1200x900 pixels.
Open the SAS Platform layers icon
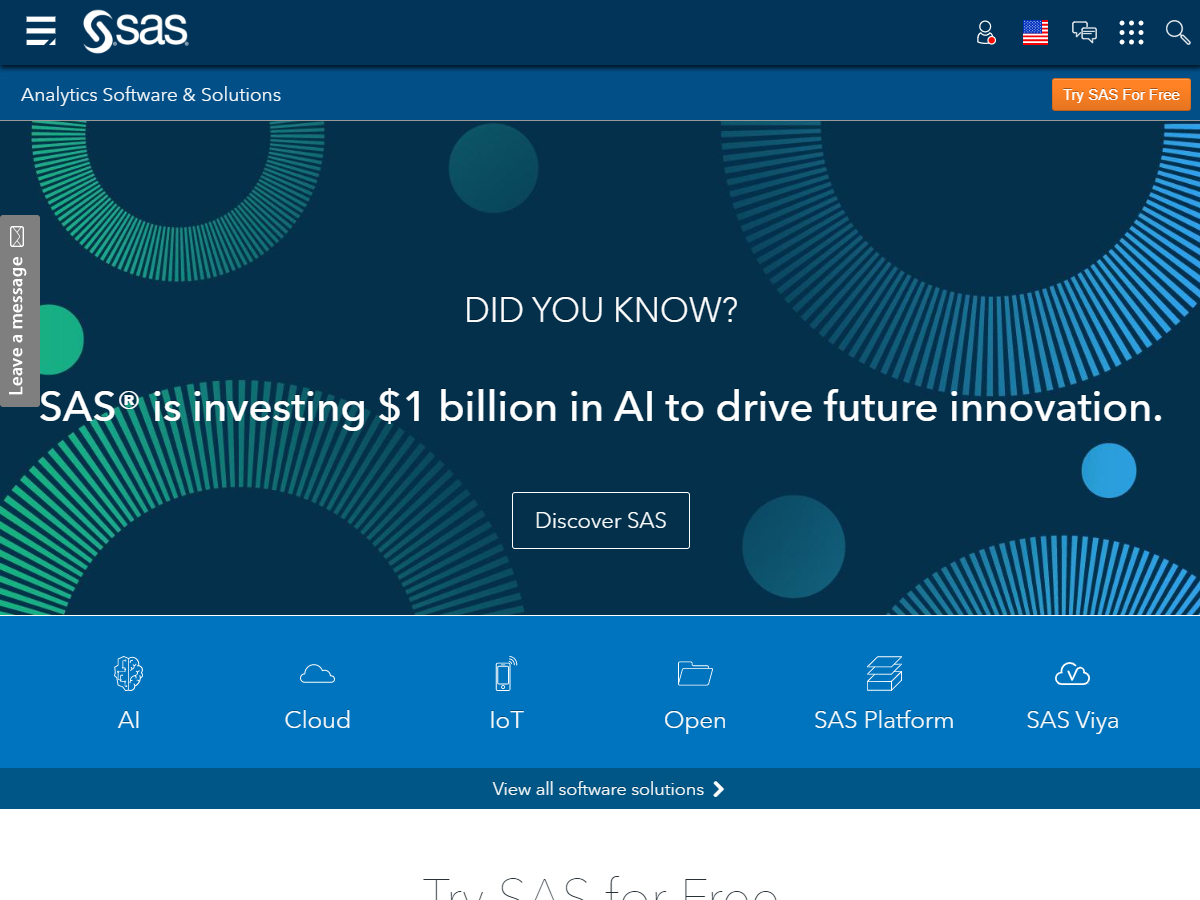(x=884, y=673)
